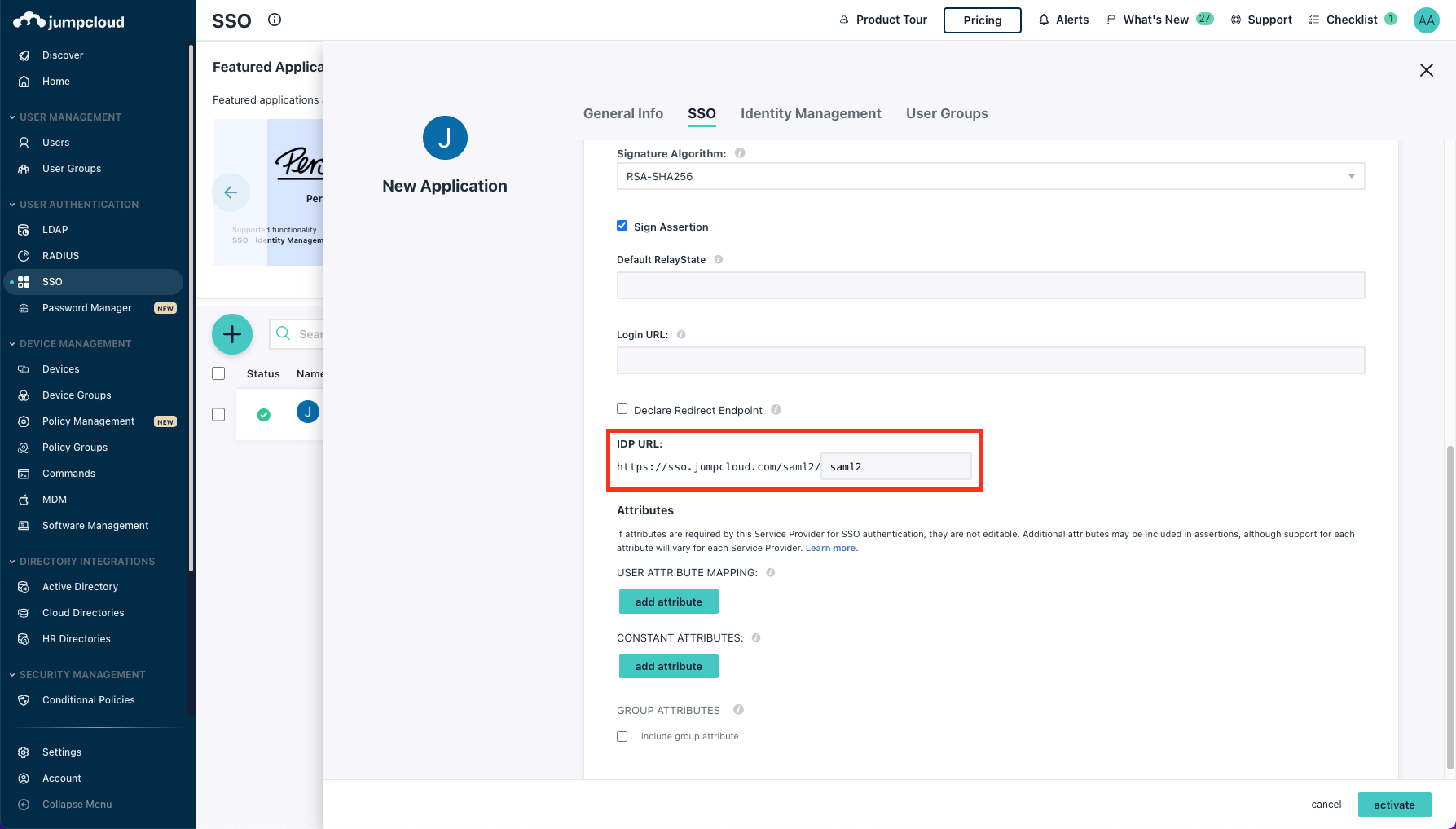Image resolution: width=1456 pixels, height=829 pixels.
Task: Close the New Application panel
Action: (x=1427, y=70)
